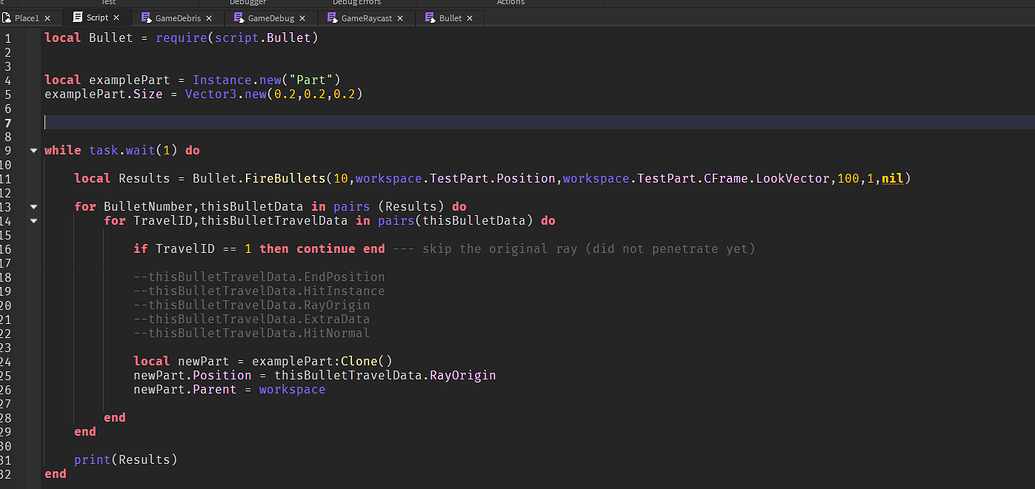Close the GameDebris tab

209,18
